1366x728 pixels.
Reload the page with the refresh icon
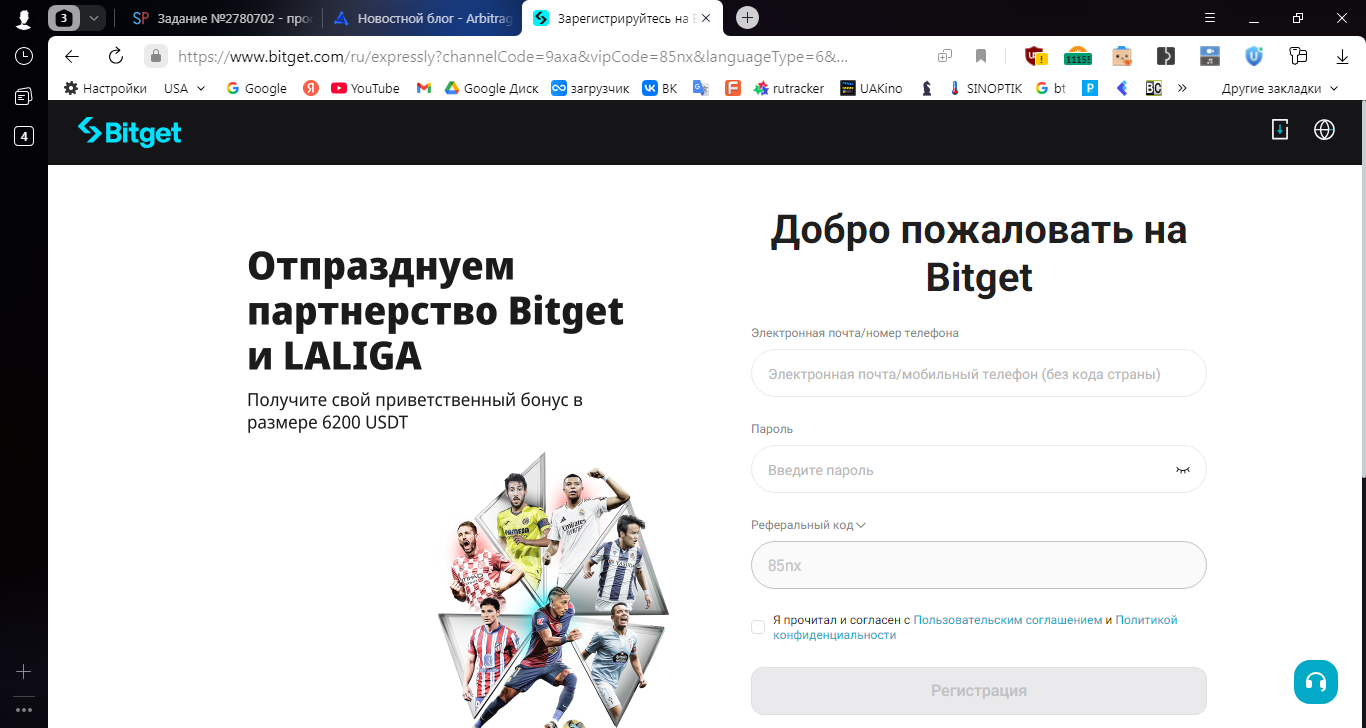116,56
